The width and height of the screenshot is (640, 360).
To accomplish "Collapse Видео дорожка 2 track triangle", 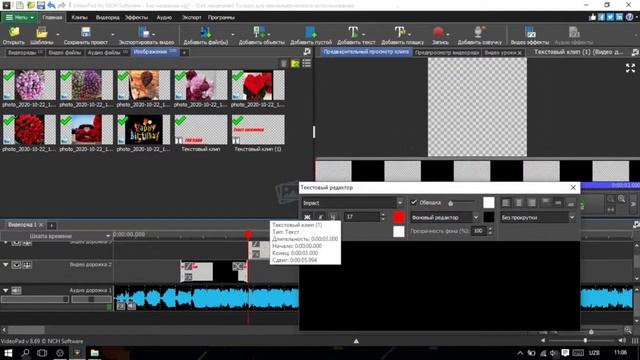I will pos(5,265).
